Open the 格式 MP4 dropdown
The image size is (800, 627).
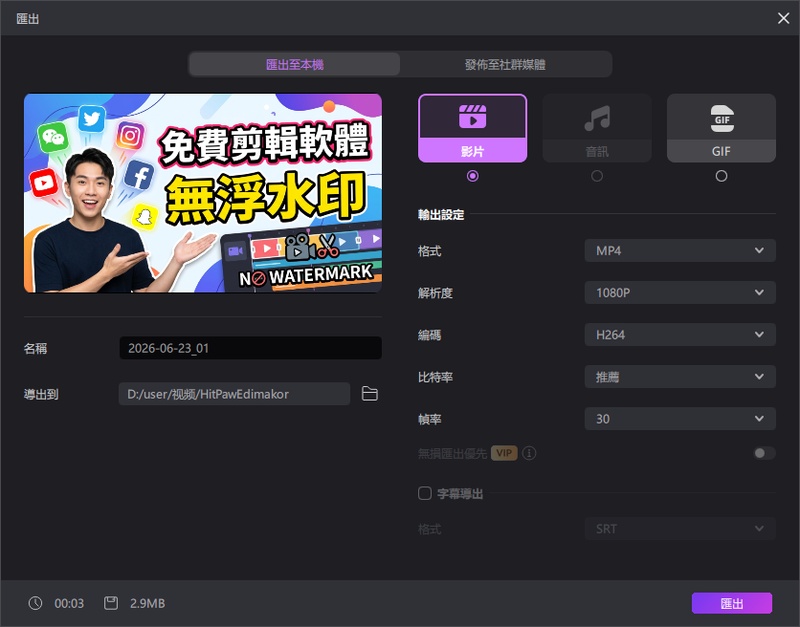point(680,250)
